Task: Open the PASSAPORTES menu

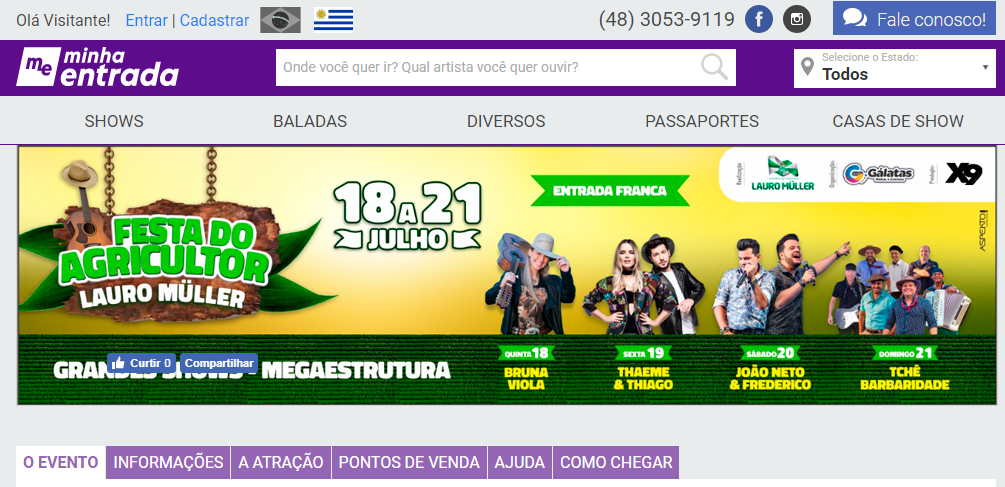Action: coord(702,121)
